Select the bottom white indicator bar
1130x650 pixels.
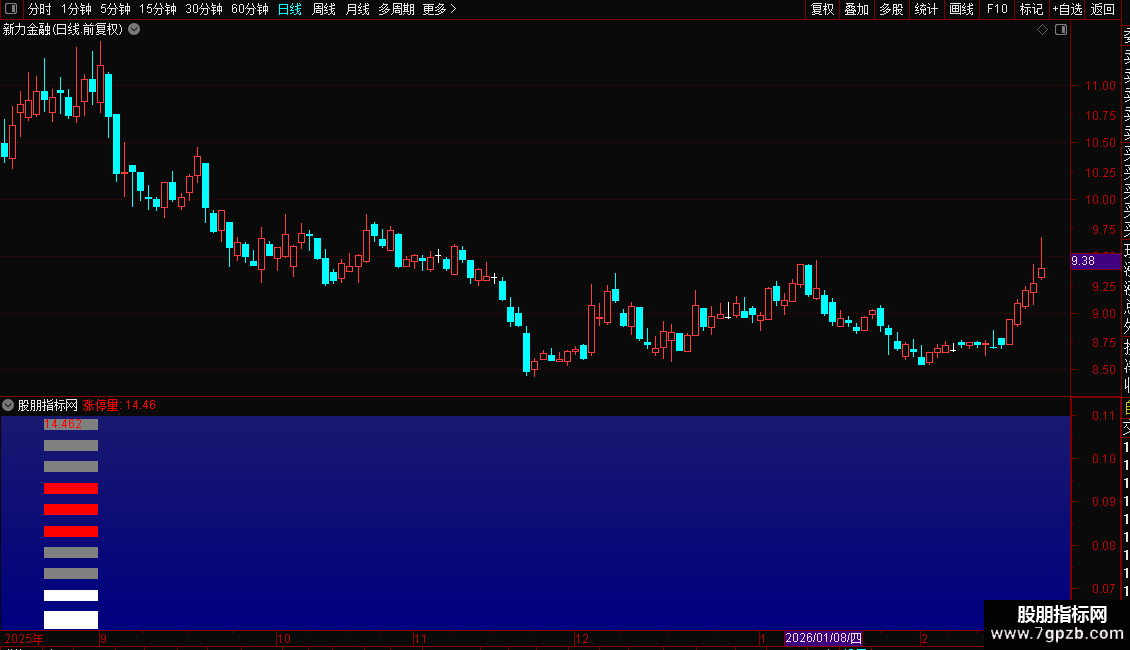click(x=71, y=620)
